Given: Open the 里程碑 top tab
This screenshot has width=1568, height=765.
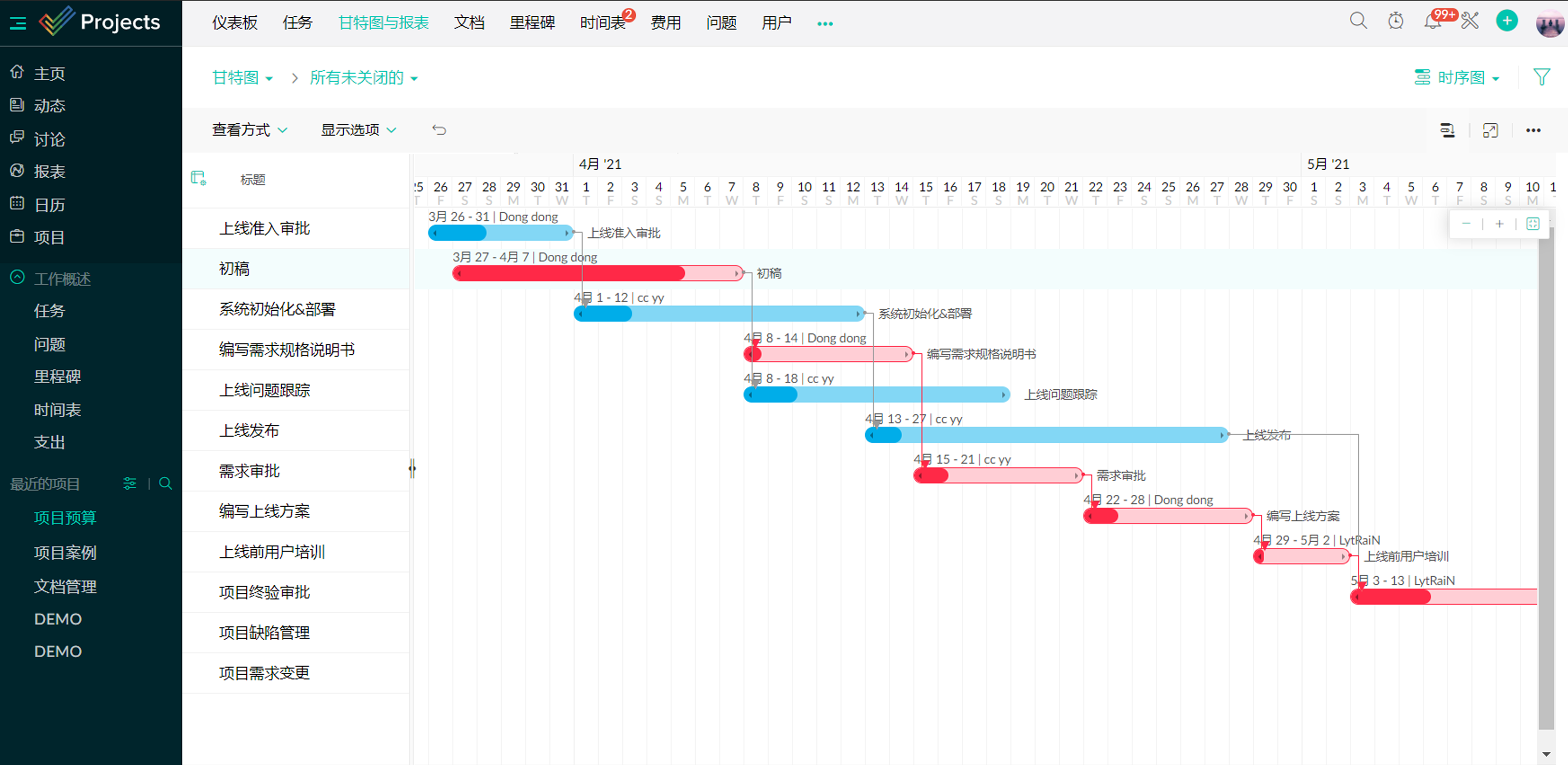Looking at the screenshot, I should (532, 23).
